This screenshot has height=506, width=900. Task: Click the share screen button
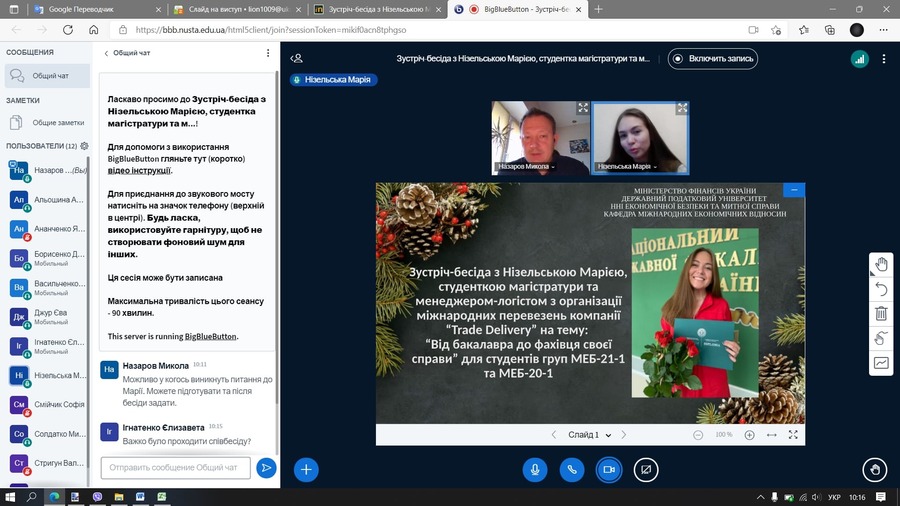646,469
